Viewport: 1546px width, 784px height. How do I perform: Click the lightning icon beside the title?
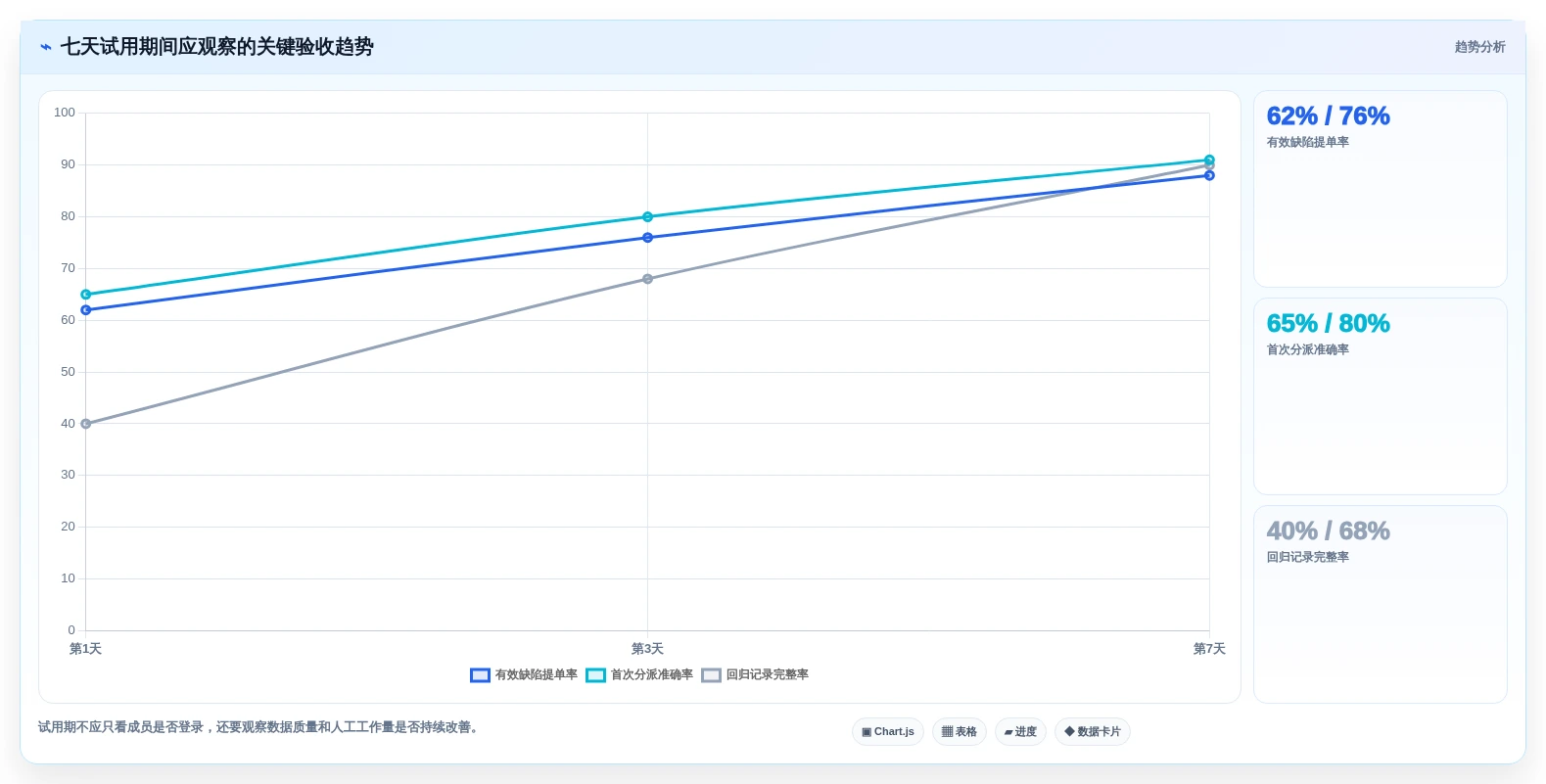pyautogui.click(x=45, y=47)
